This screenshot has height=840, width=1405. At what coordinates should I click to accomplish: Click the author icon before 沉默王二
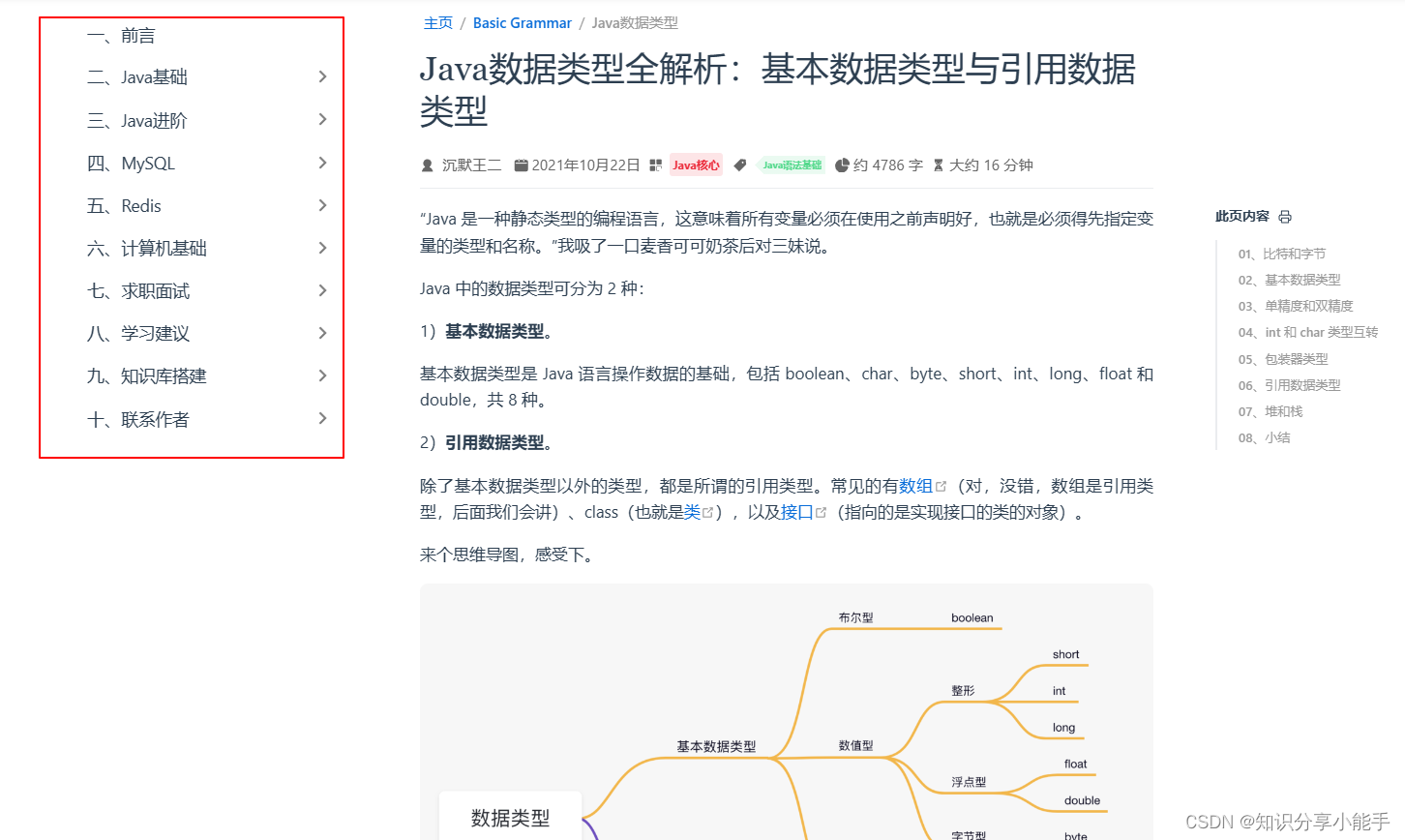[427, 165]
